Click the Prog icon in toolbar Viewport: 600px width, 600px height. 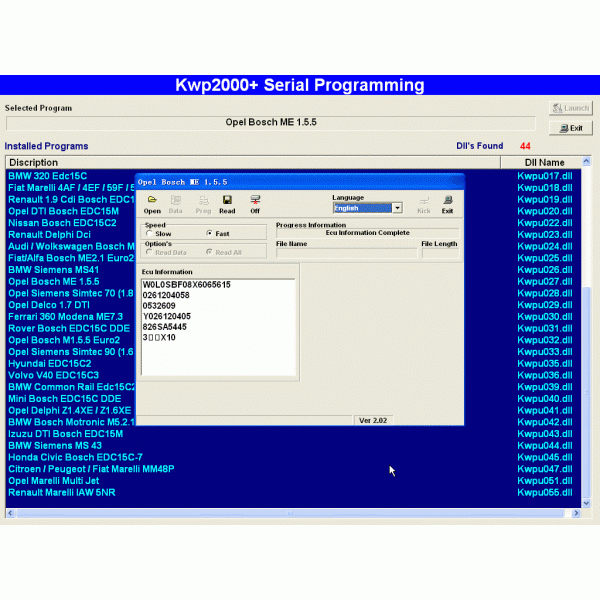pos(203,204)
